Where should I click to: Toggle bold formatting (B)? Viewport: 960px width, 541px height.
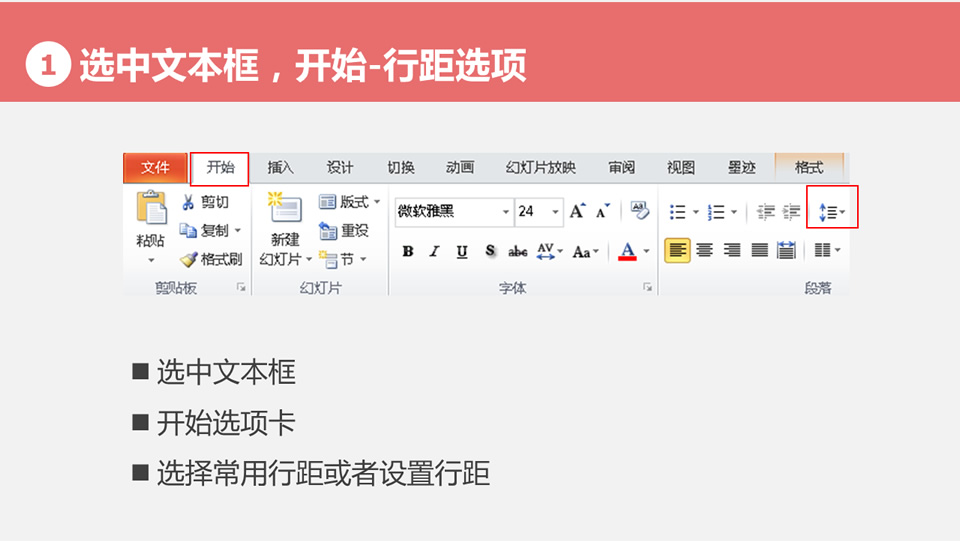click(x=408, y=251)
